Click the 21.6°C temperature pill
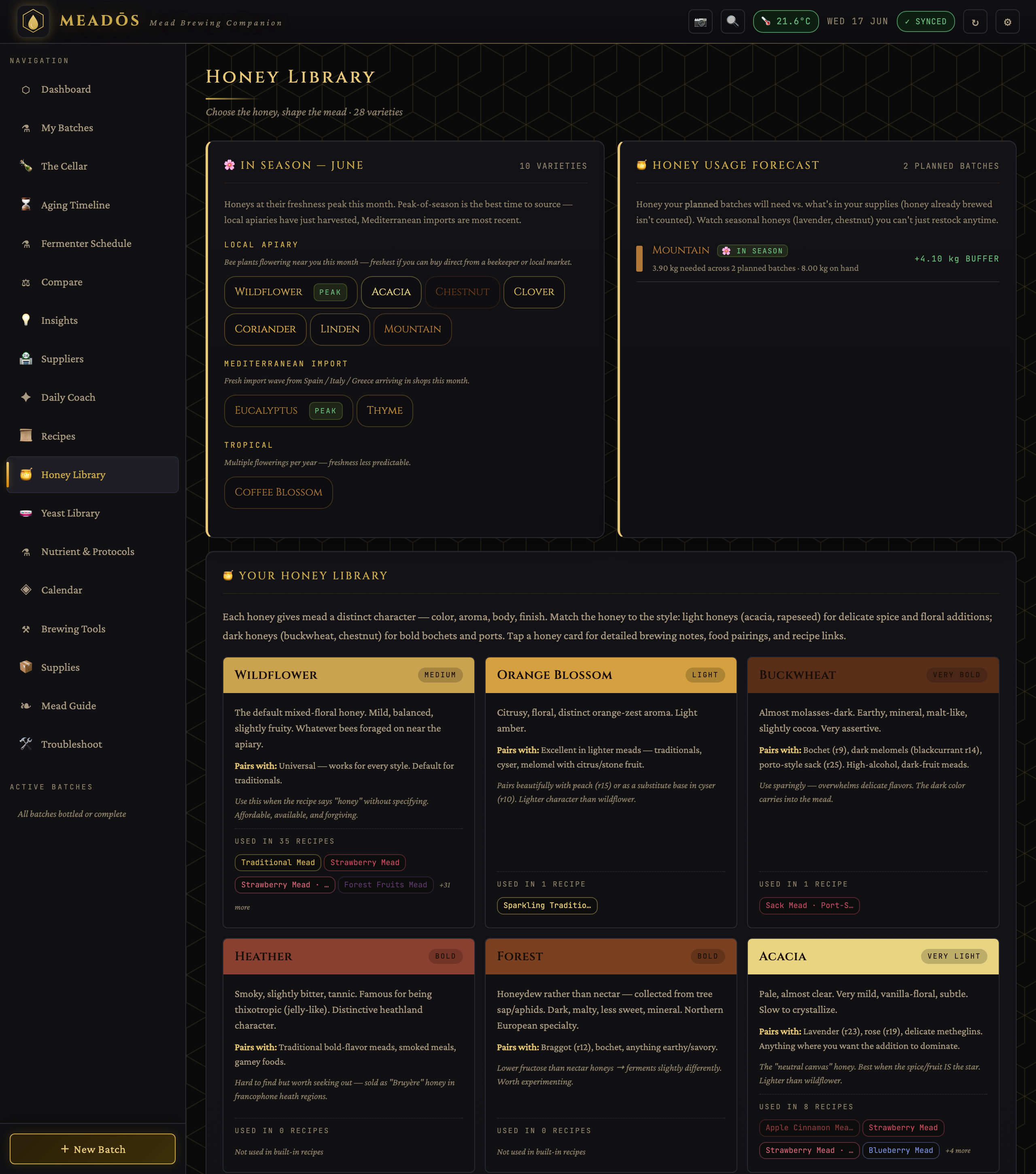 tap(785, 22)
